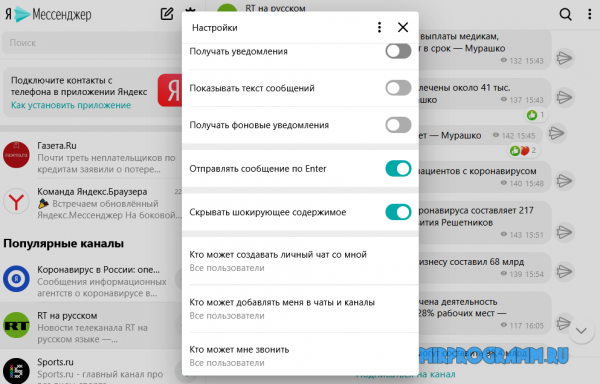Viewport: 600px width, 384px height.
Task: Open the Газета.Ru chat
Action: (x=92, y=157)
